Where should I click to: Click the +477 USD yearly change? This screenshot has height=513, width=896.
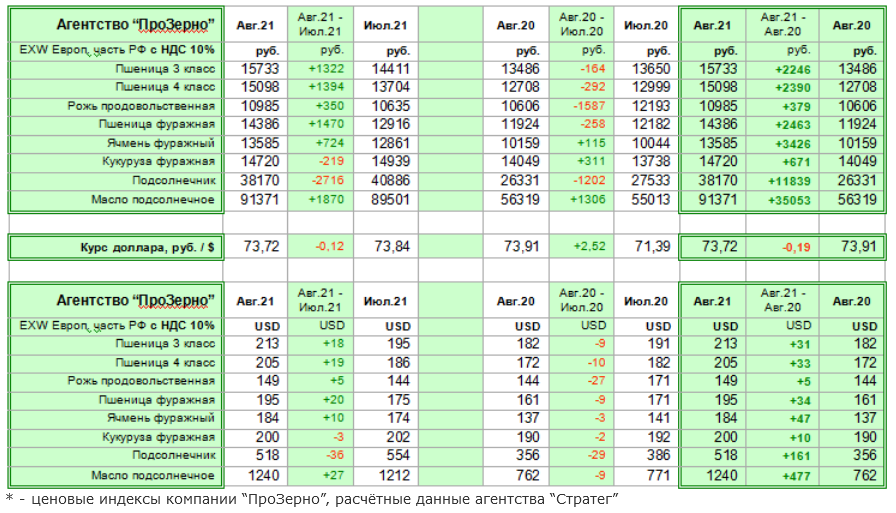coord(797,476)
